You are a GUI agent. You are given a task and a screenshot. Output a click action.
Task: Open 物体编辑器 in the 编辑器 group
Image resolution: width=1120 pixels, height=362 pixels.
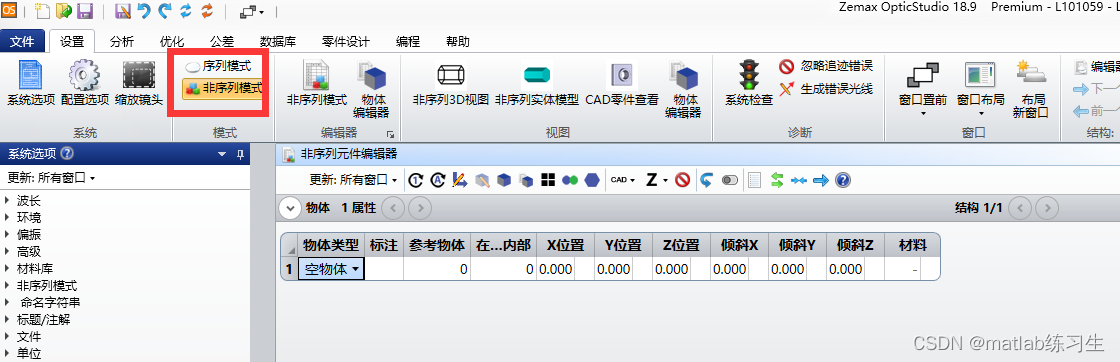371,89
